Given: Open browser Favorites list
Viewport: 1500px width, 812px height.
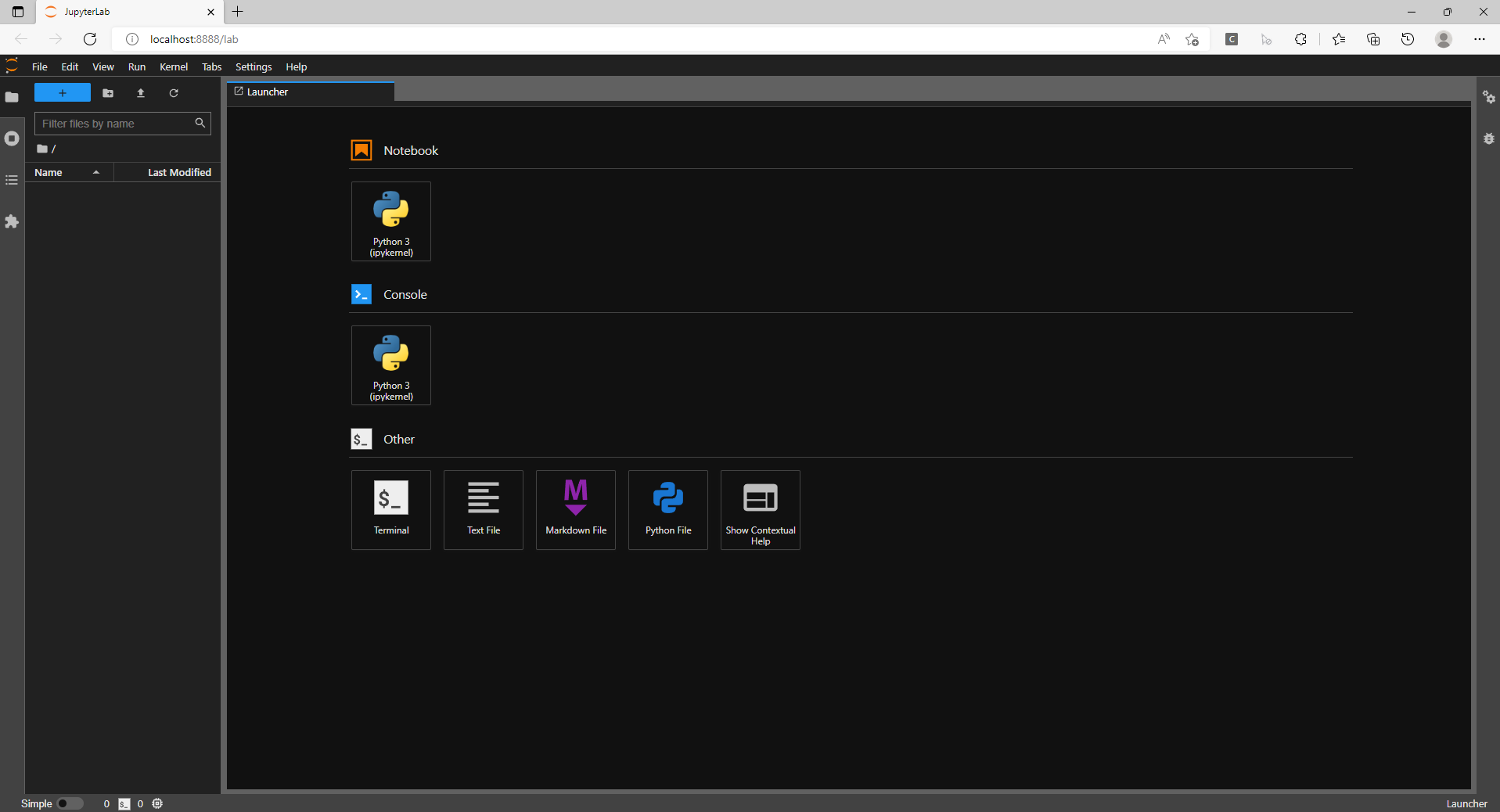Looking at the screenshot, I should pyautogui.click(x=1339, y=39).
